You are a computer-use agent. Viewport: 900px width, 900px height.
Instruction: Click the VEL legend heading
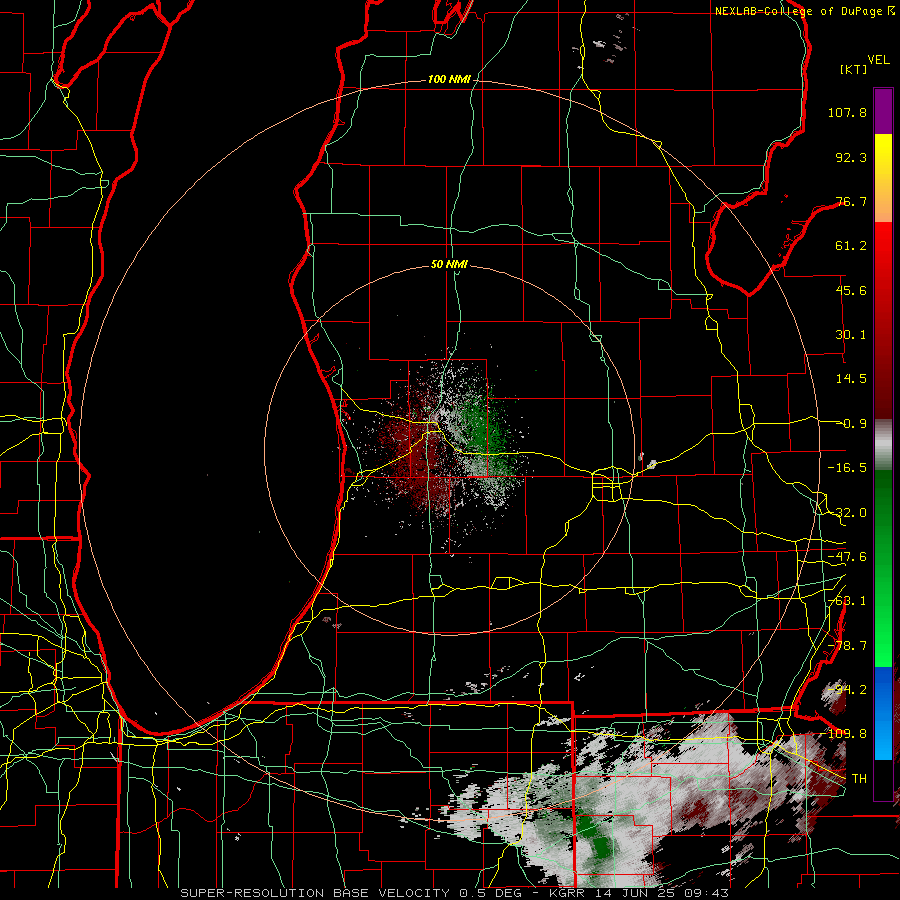[x=878, y=60]
